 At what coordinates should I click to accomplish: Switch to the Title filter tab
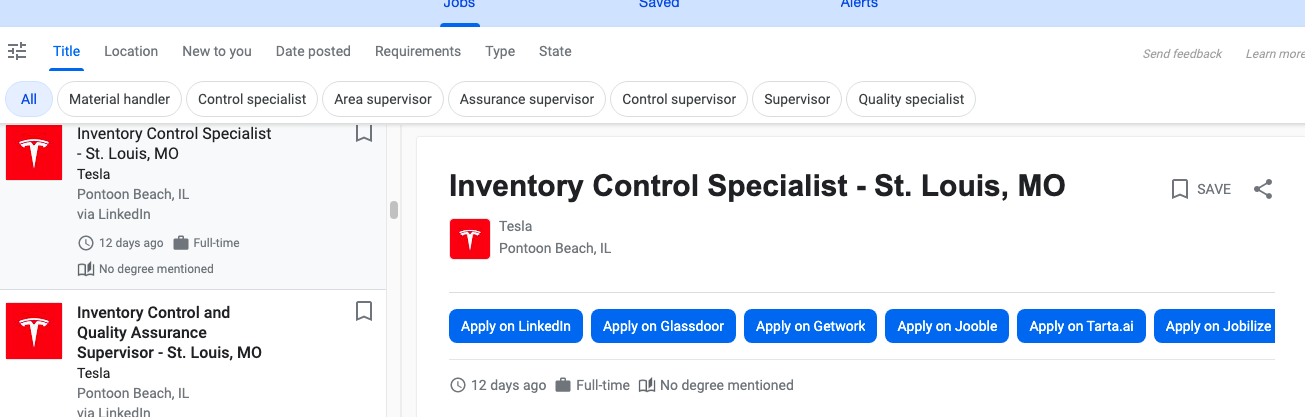[x=66, y=51]
